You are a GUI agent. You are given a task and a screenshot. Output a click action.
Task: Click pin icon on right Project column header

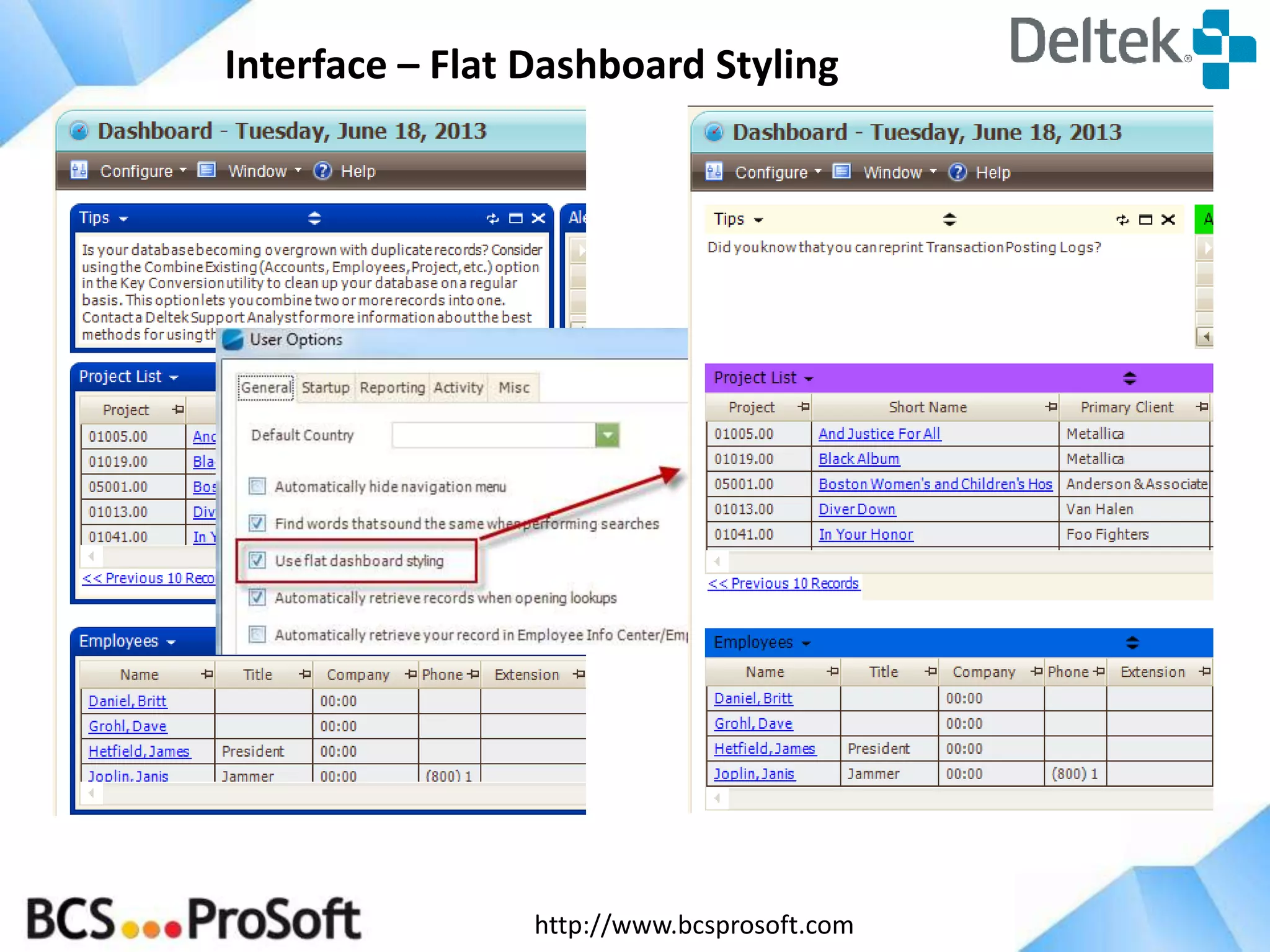804,407
